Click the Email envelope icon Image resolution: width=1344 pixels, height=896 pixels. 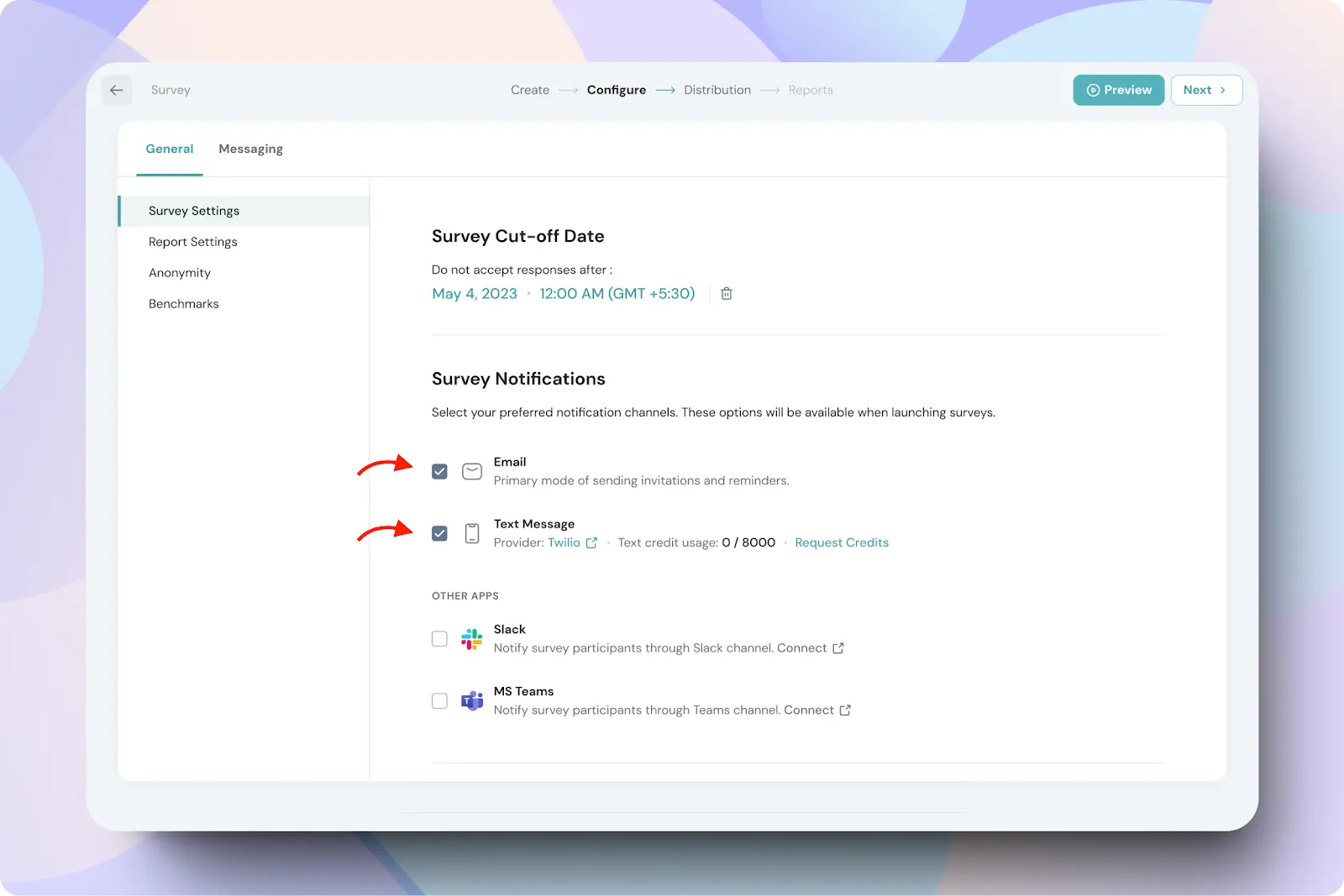pos(472,471)
